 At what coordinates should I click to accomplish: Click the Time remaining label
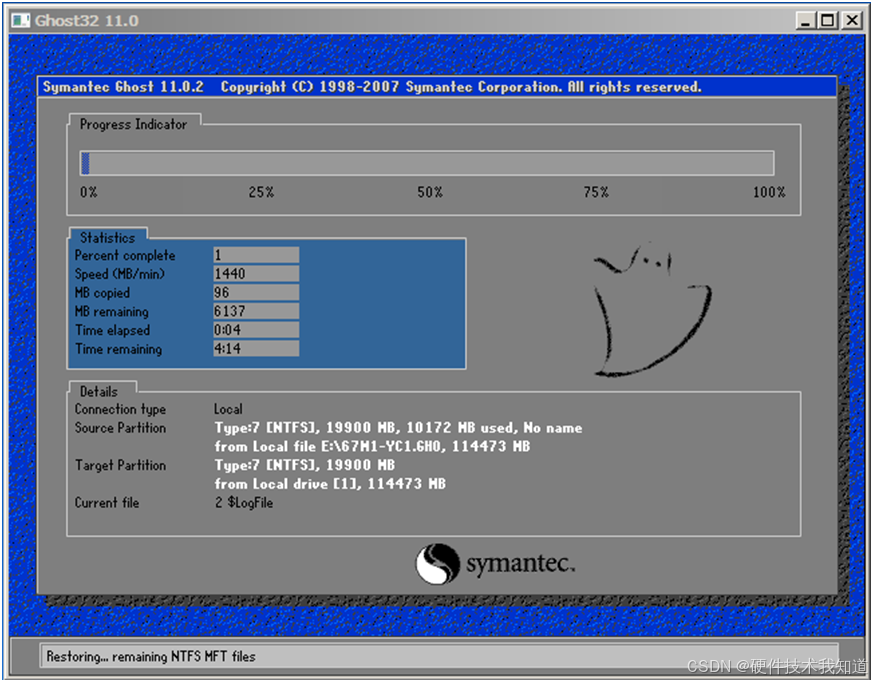tap(119, 349)
